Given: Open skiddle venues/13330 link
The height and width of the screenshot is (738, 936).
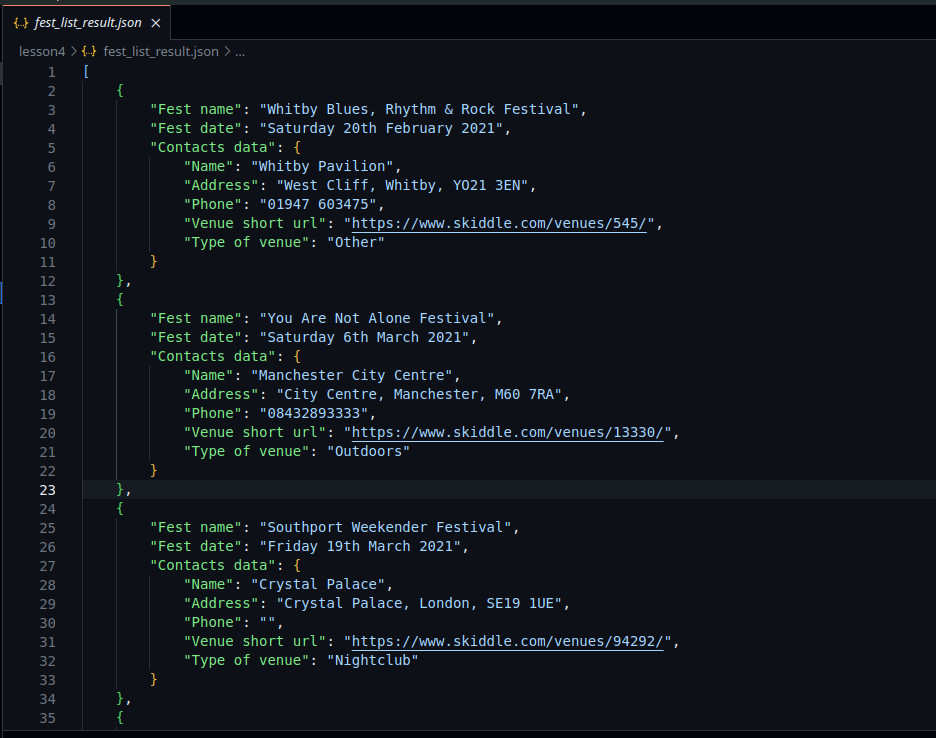Looking at the screenshot, I should pos(507,432).
